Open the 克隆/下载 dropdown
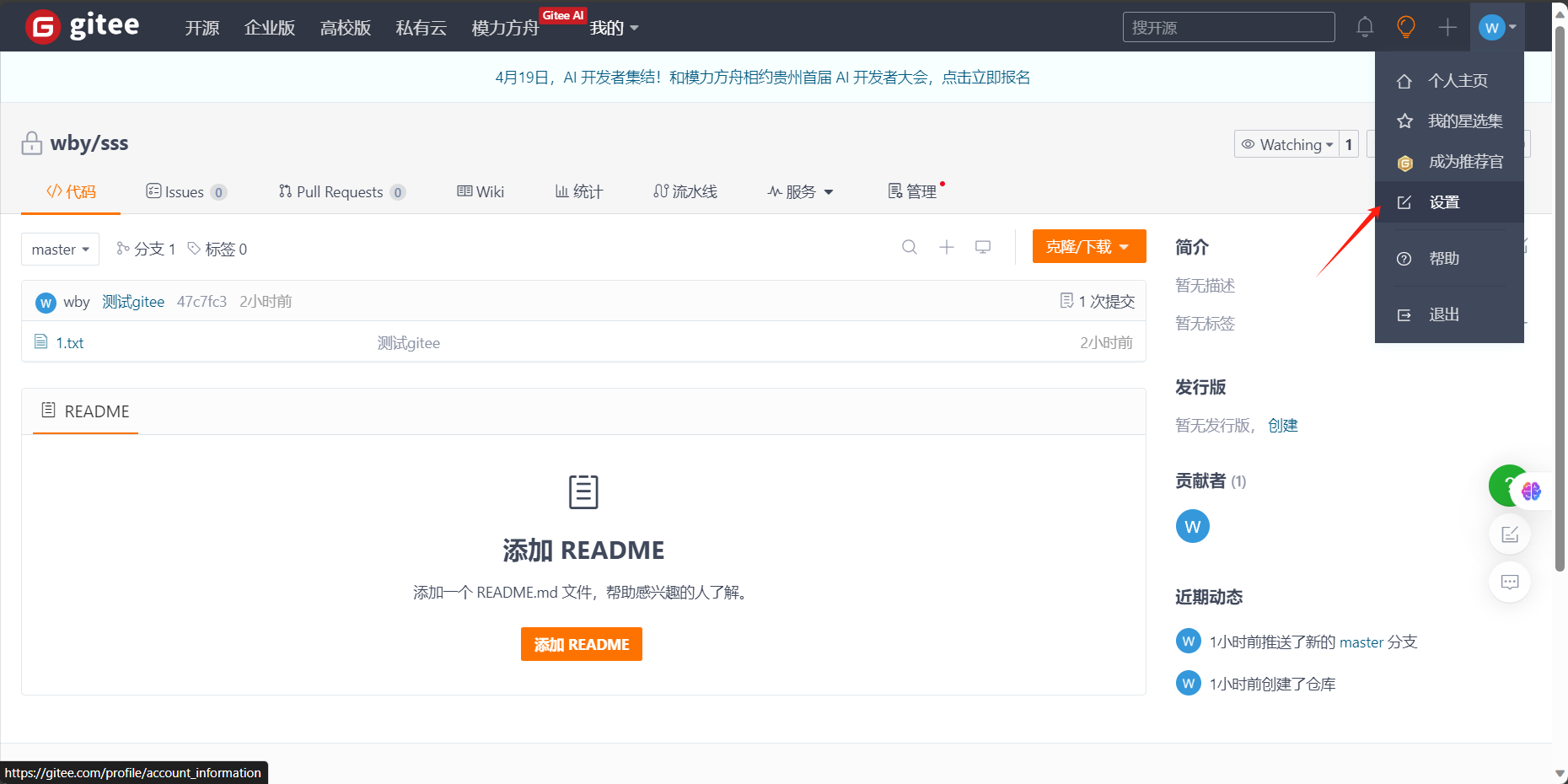Viewport: 1568px width, 784px height. (x=1088, y=246)
